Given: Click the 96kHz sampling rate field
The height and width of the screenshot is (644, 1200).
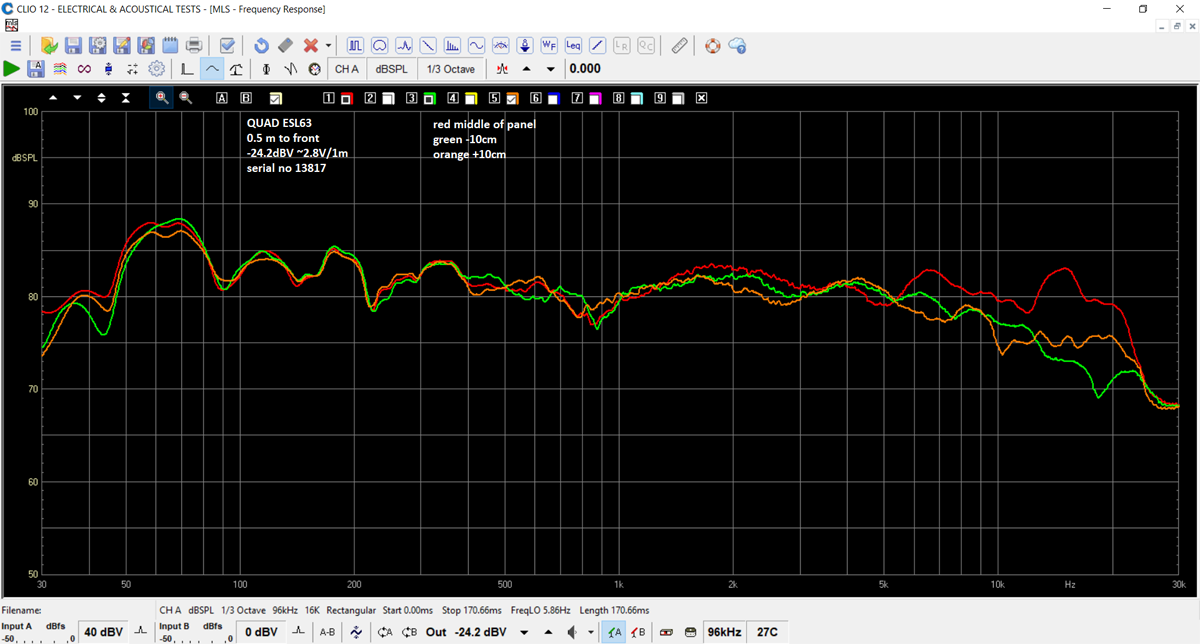Looking at the screenshot, I should [x=723, y=632].
